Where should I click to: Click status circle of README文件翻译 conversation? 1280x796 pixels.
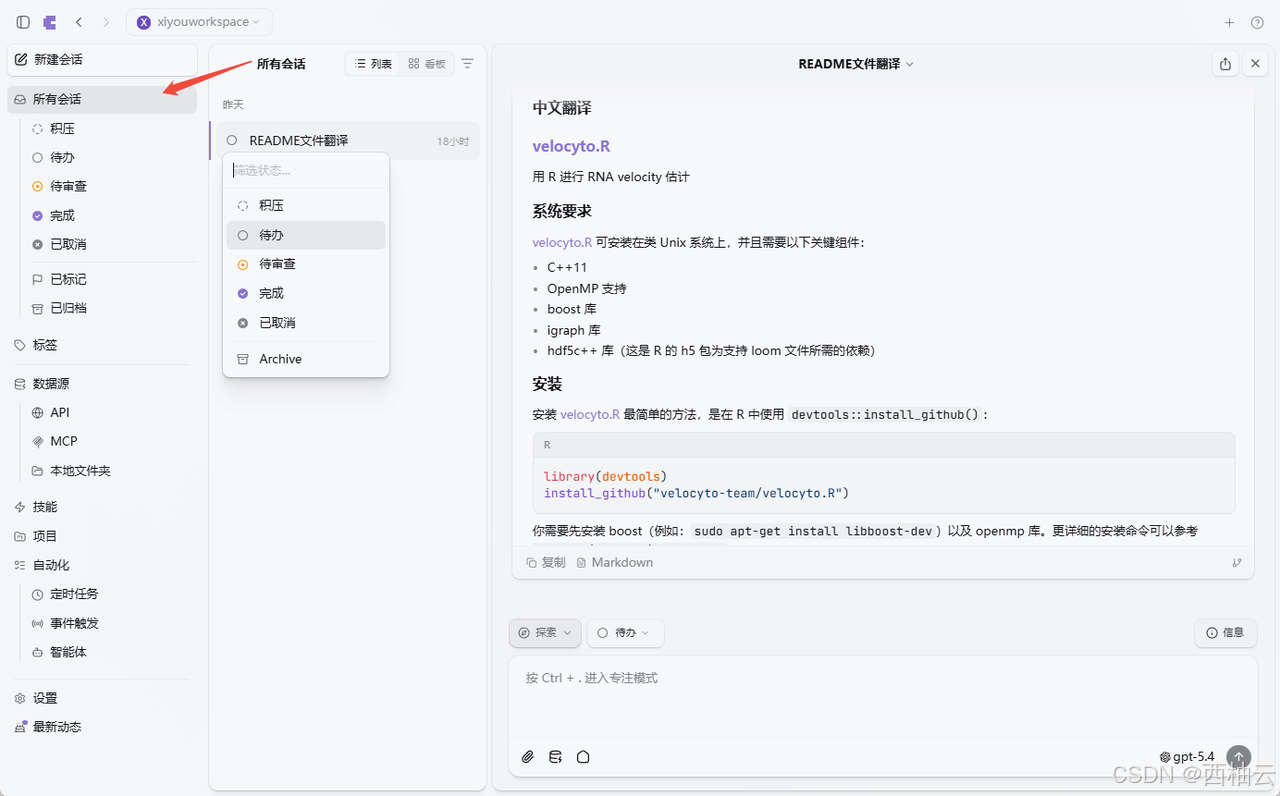(232, 141)
